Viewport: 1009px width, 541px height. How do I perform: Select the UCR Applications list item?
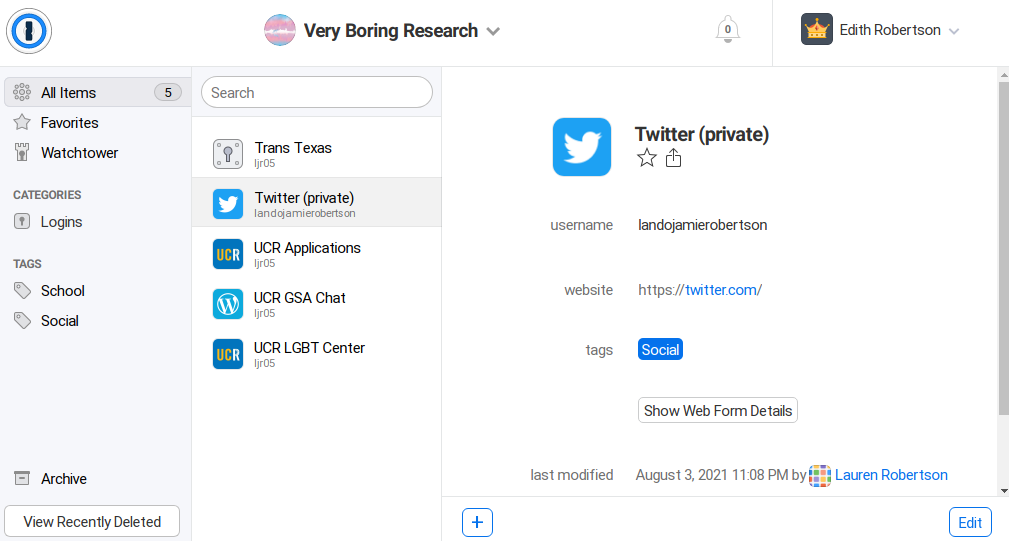click(x=317, y=254)
